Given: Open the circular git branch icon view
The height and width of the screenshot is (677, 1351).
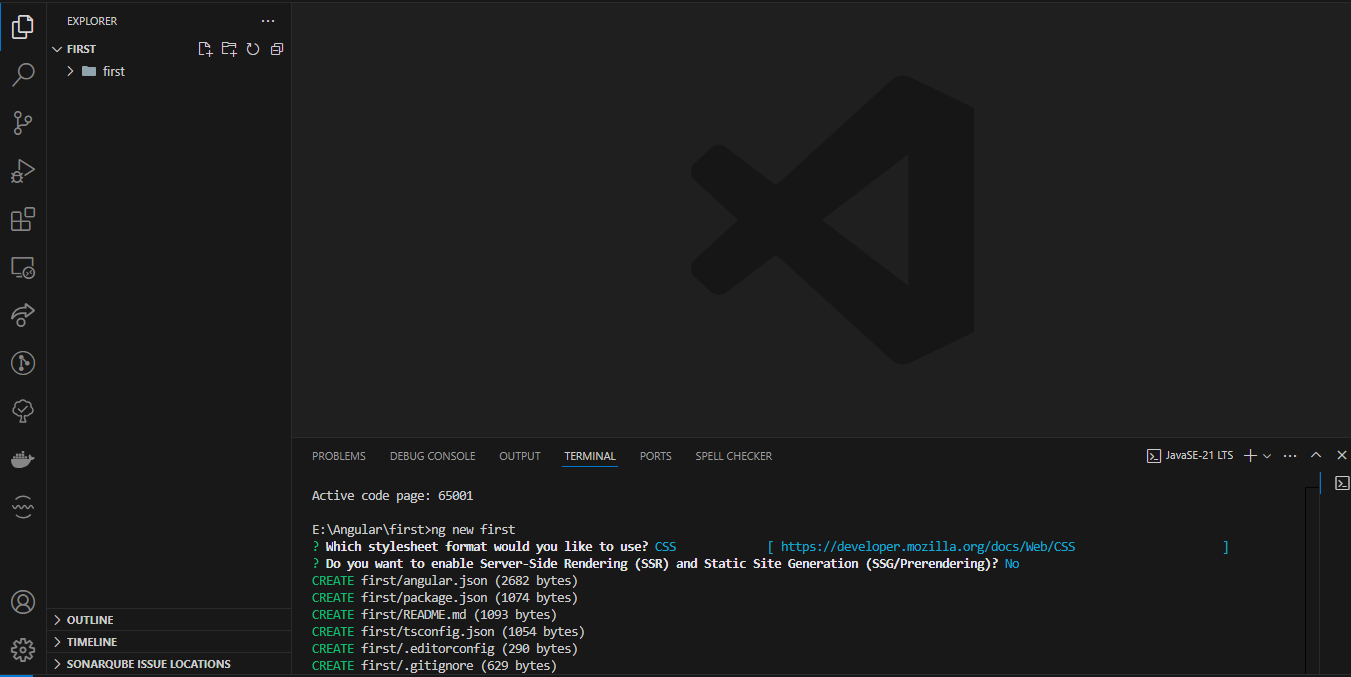Looking at the screenshot, I should pyautogui.click(x=23, y=363).
